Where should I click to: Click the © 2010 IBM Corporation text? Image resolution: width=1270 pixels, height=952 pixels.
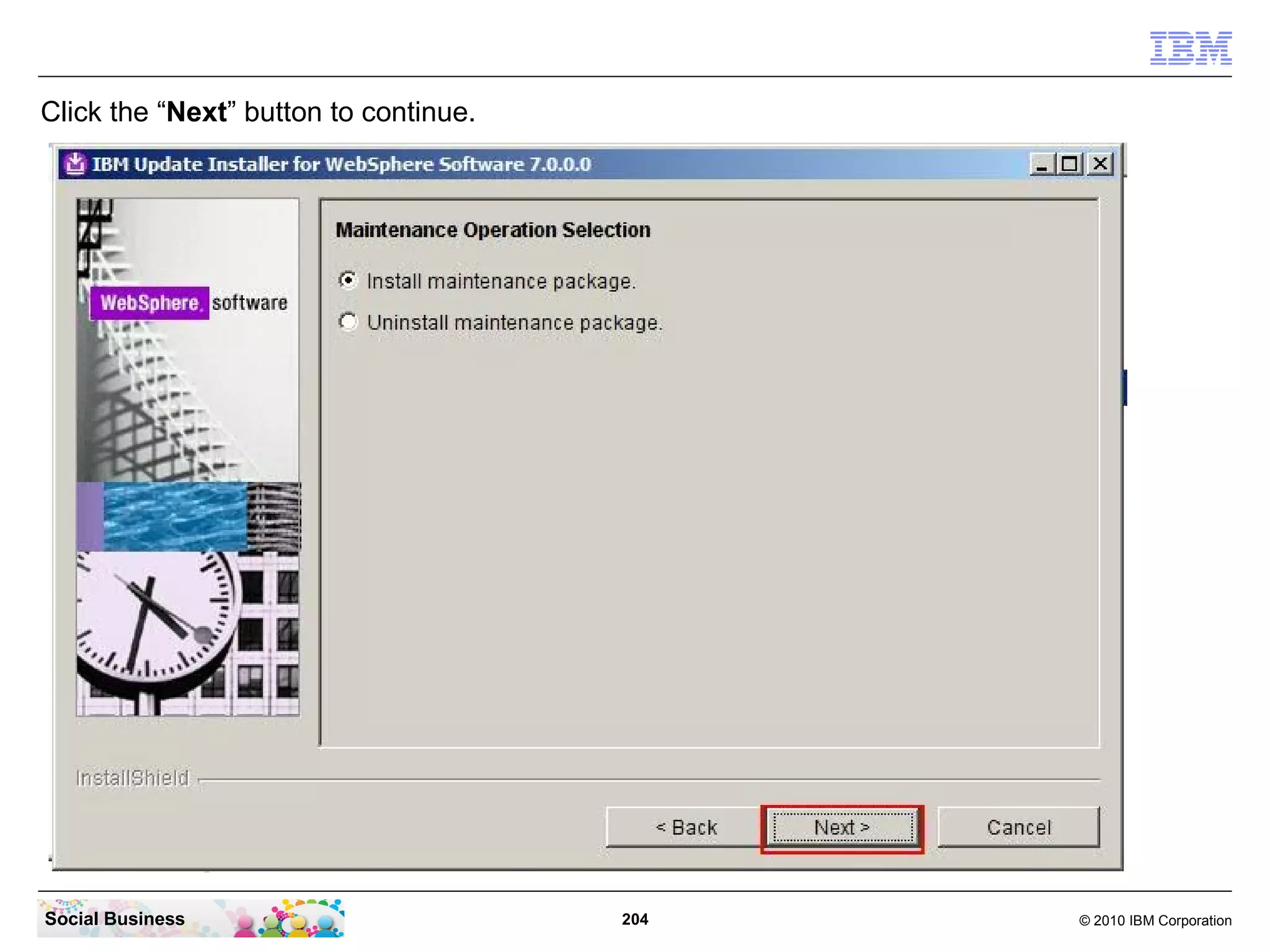[x=1155, y=920]
